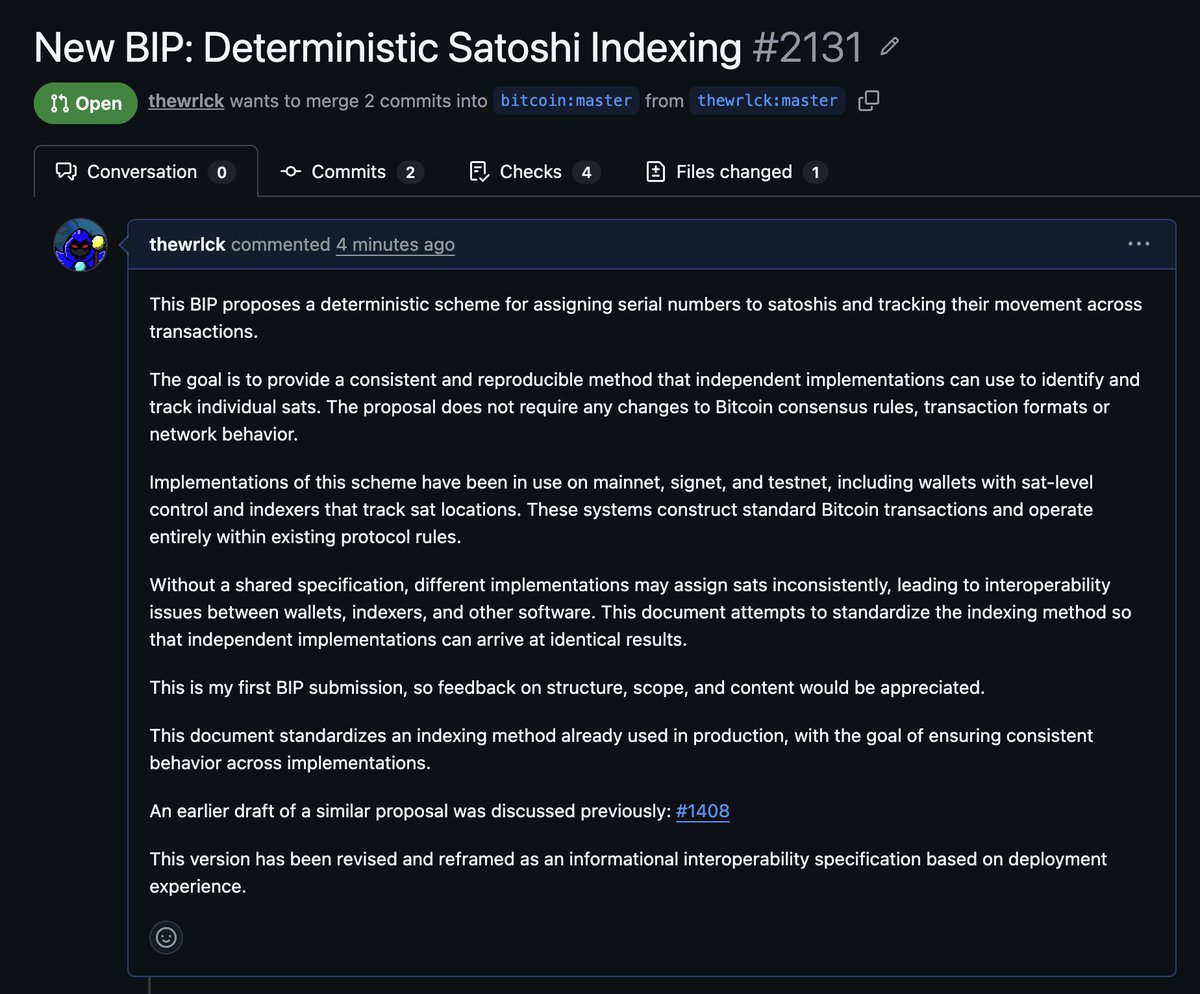Switch to the Checks tab
Screen dimensions: 1200x994
click(x=535, y=172)
